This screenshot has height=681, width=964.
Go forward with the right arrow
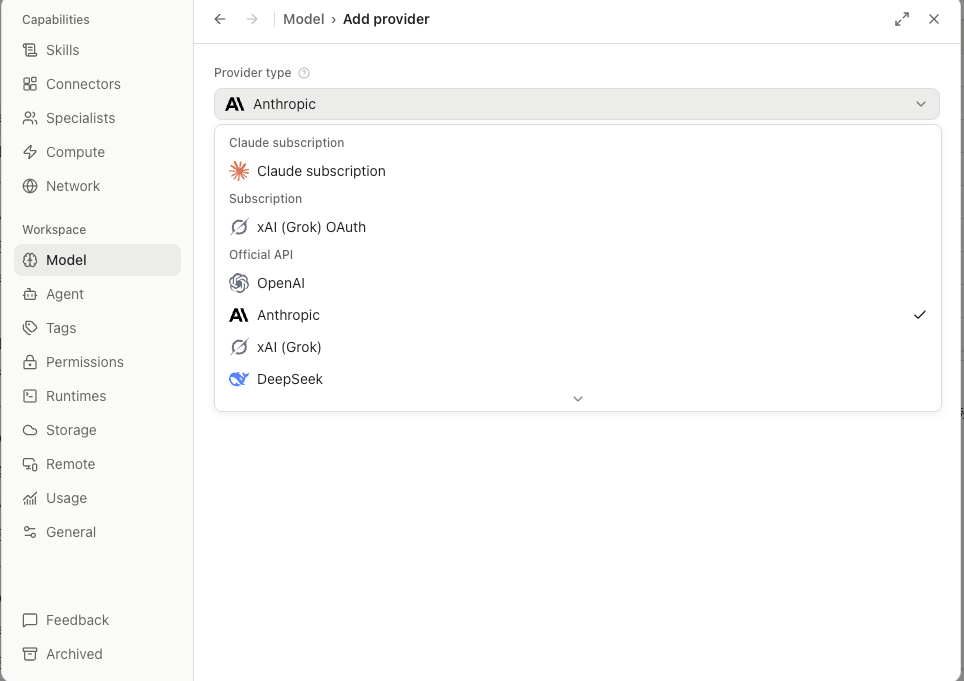[x=252, y=19]
